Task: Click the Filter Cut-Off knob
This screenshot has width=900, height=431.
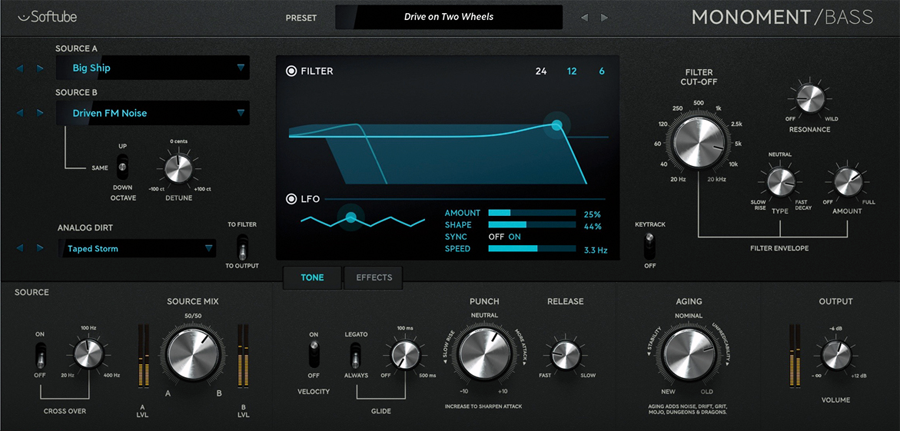Action: pos(699,141)
